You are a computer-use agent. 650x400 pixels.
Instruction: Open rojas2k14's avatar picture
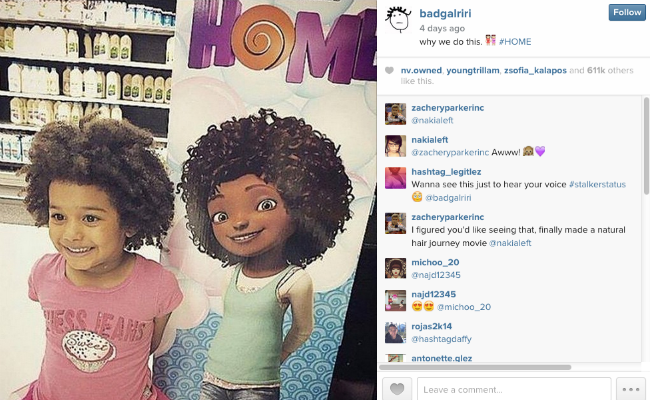[395, 332]
